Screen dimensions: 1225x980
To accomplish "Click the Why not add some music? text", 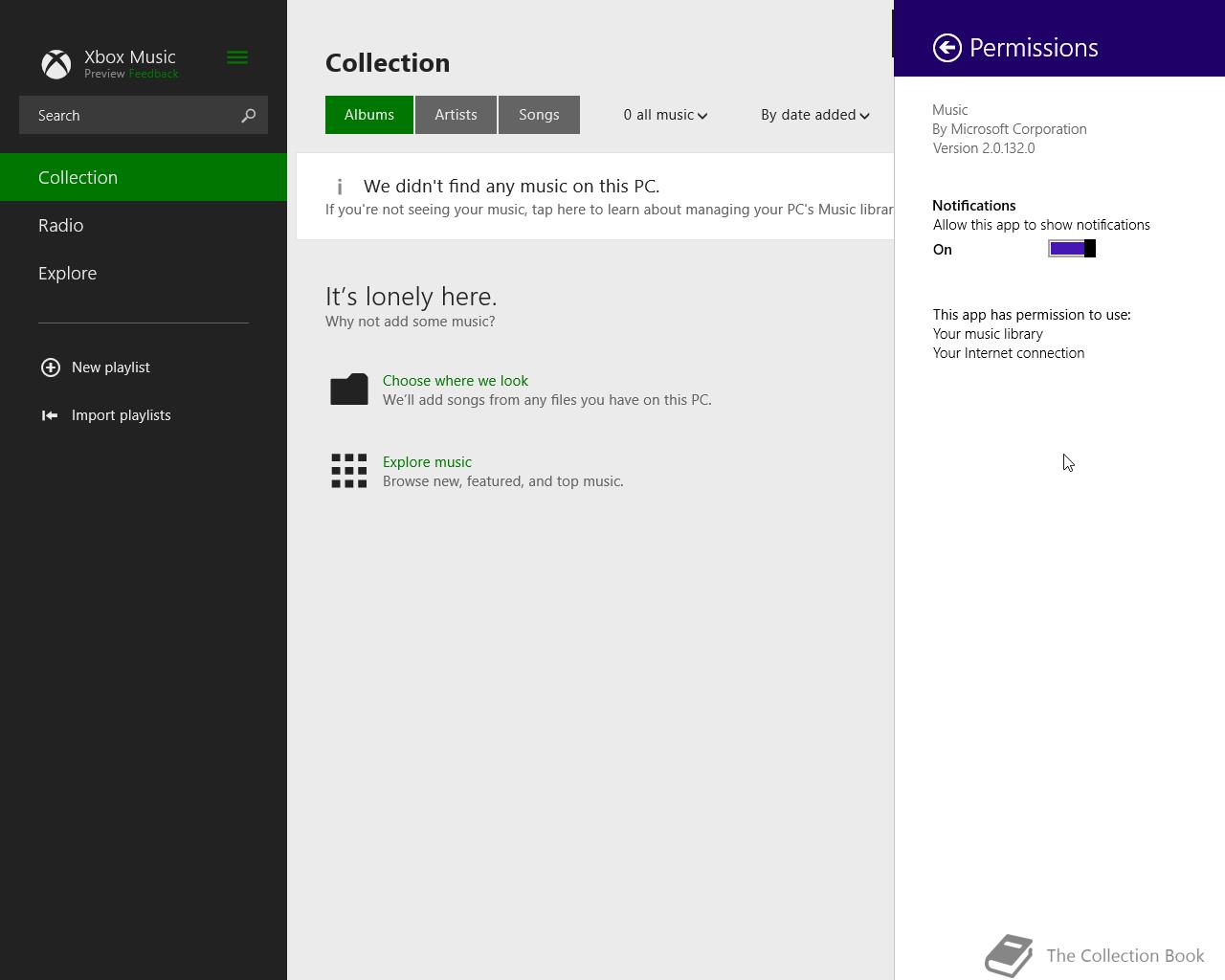I will pyautogui.click(x=411, y=322).
